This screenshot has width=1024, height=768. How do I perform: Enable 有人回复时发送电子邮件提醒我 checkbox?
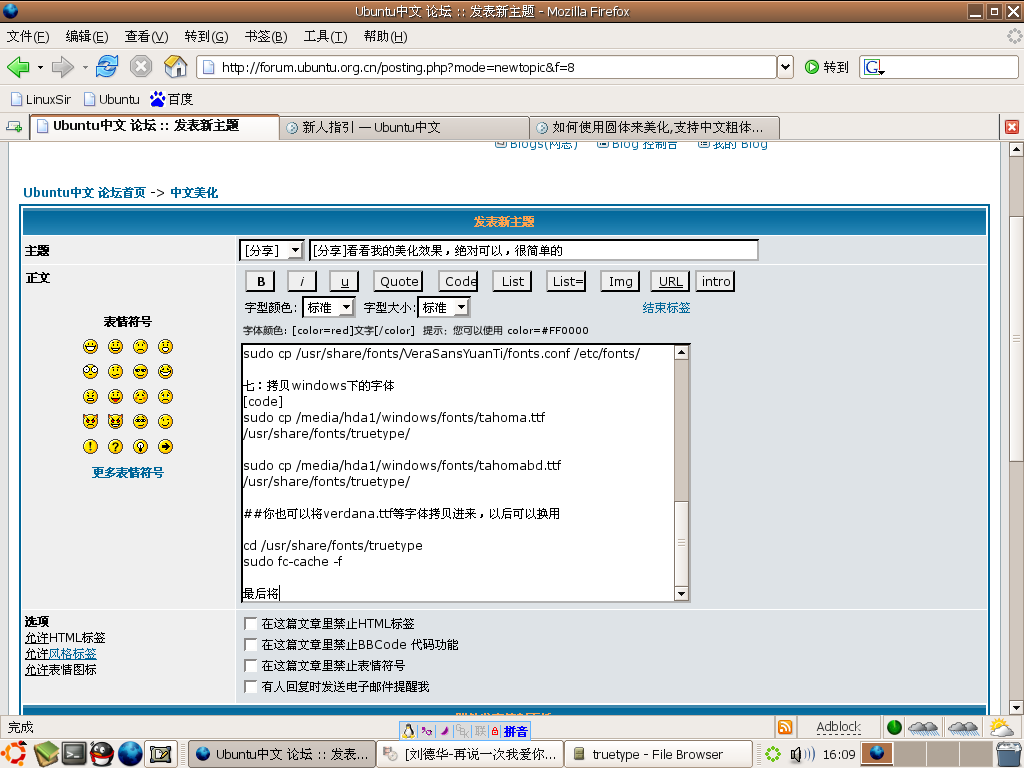coord(250,686)
